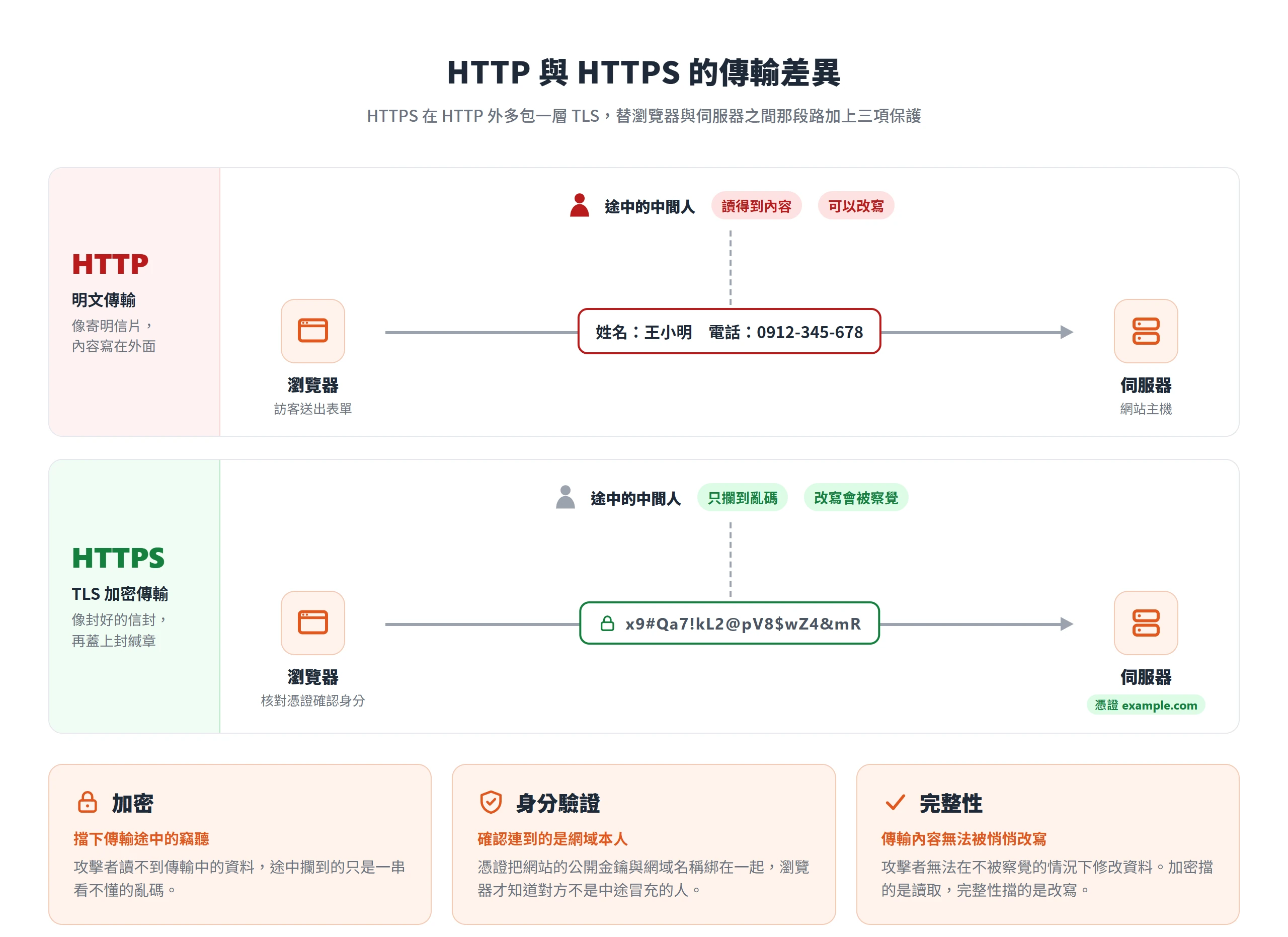The width and height of the screenshot is (1288, 937).
Task: Click the browser icon in the HTTP row
Action: [313, 331]
